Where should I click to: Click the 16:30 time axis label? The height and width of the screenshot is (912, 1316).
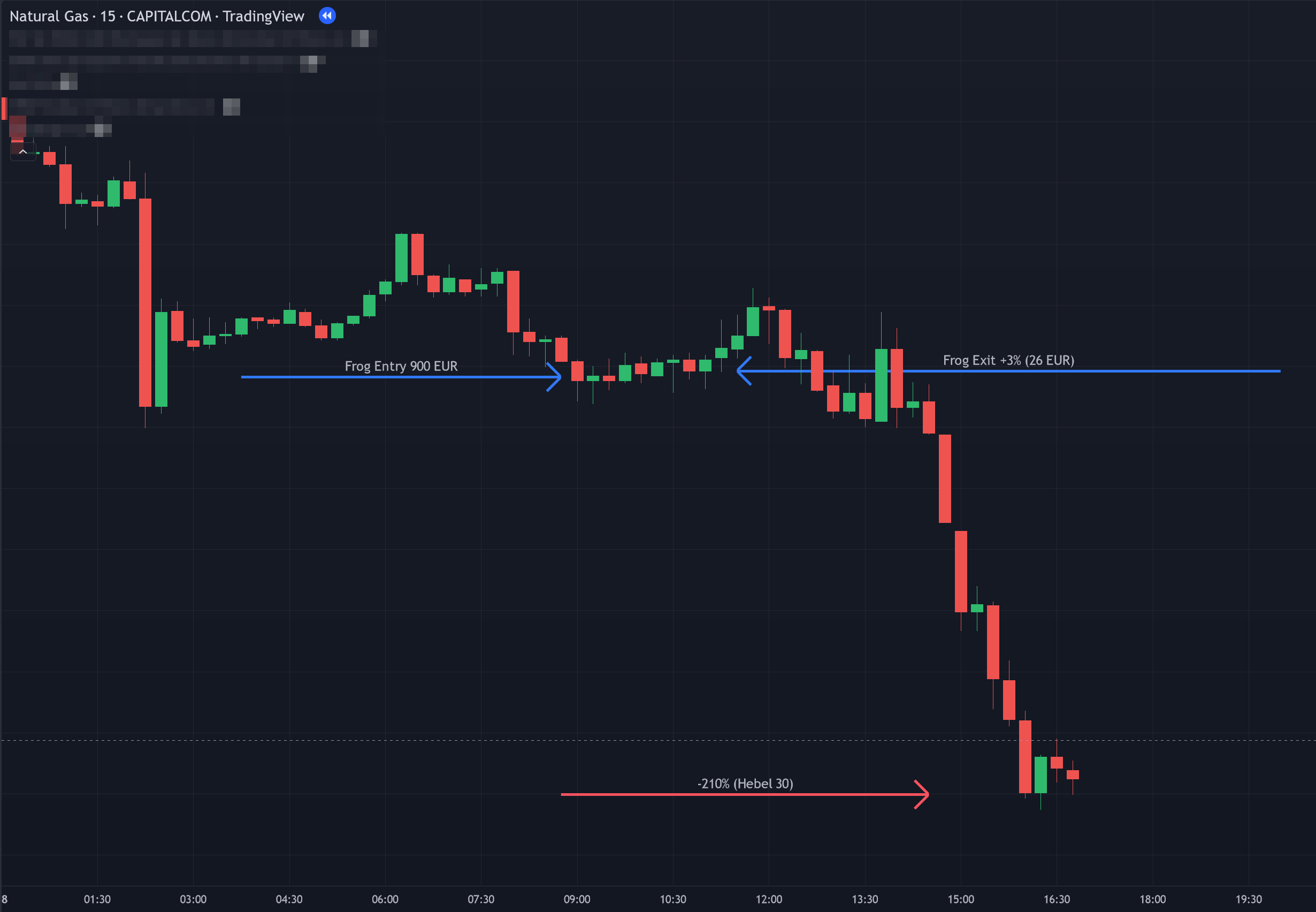[x=1057, y=900]
